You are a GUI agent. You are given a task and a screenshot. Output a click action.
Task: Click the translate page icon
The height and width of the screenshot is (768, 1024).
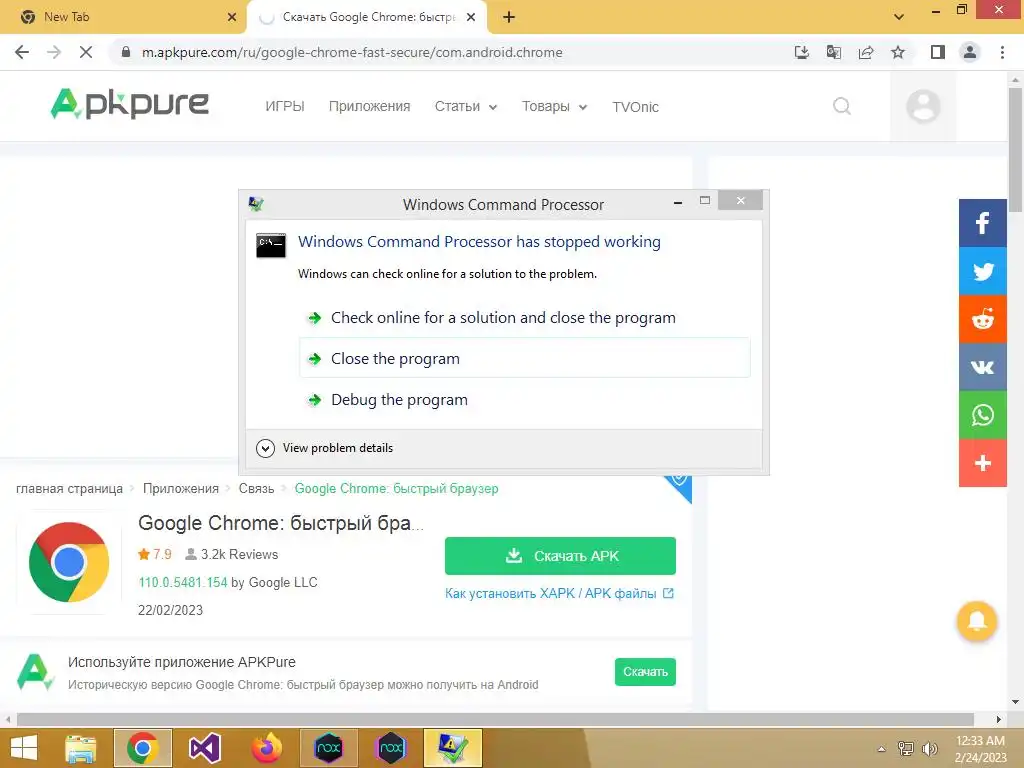pos(833,52)
